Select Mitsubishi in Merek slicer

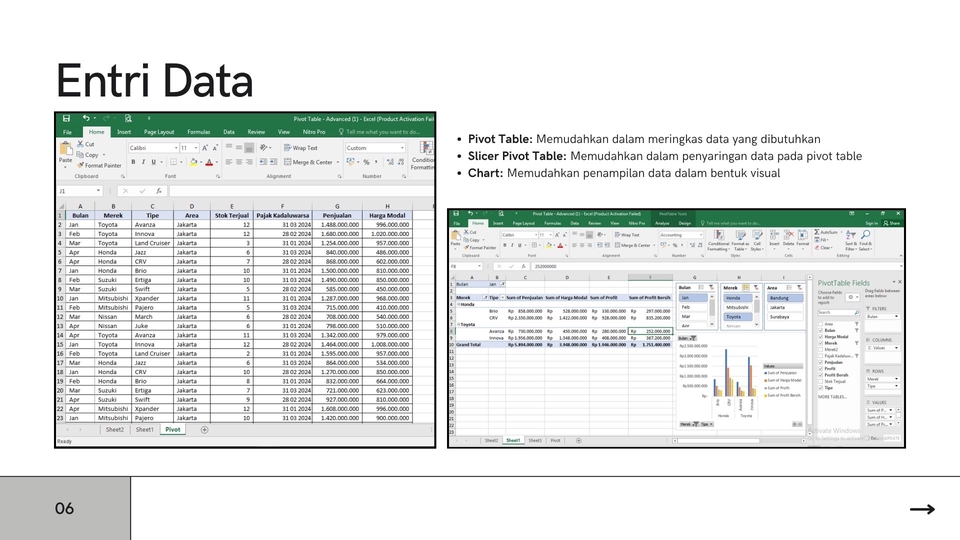(738, 307)
